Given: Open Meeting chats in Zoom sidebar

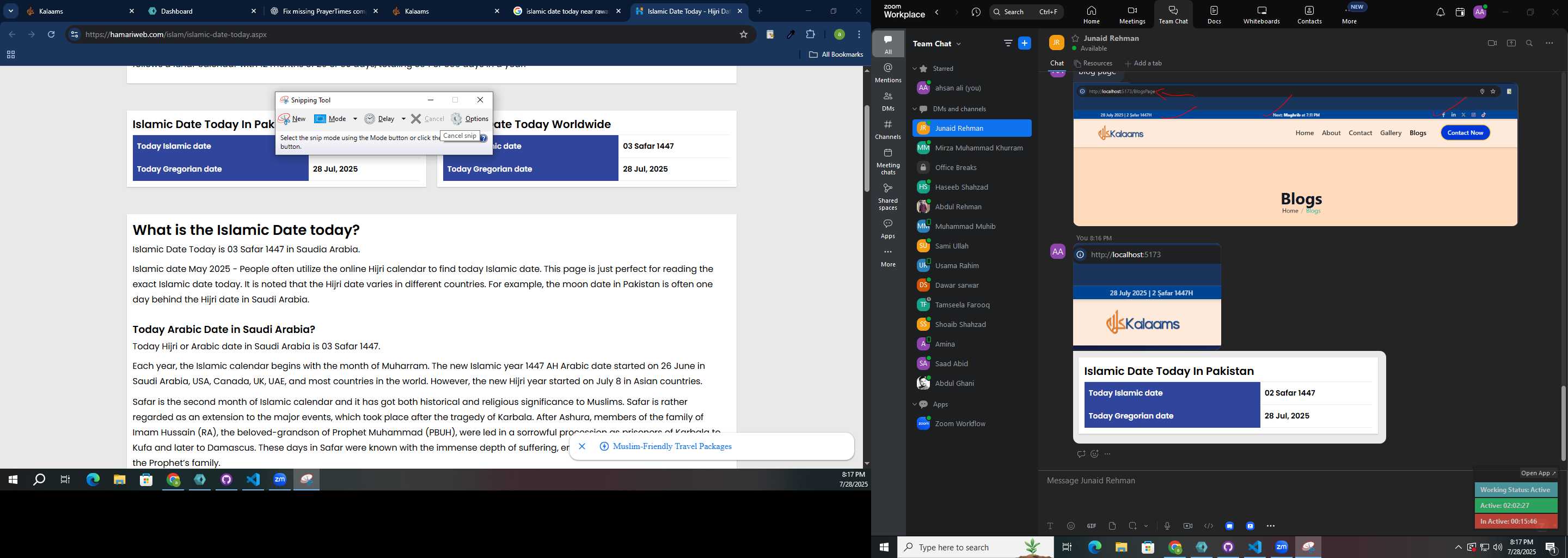Looking at the screenshot, I should click(888, 161).
